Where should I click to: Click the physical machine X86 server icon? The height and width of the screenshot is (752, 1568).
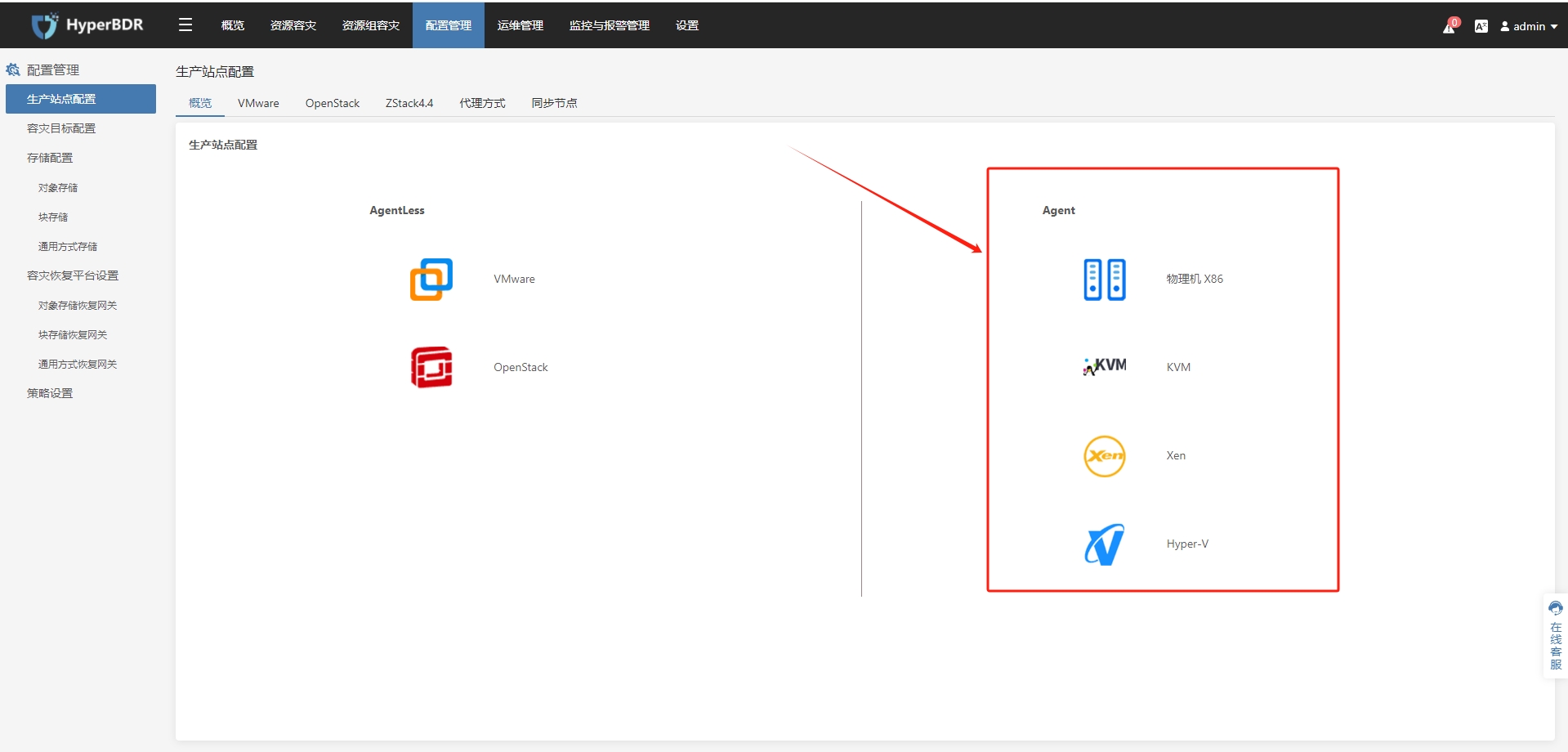[x=1105, y=280]
